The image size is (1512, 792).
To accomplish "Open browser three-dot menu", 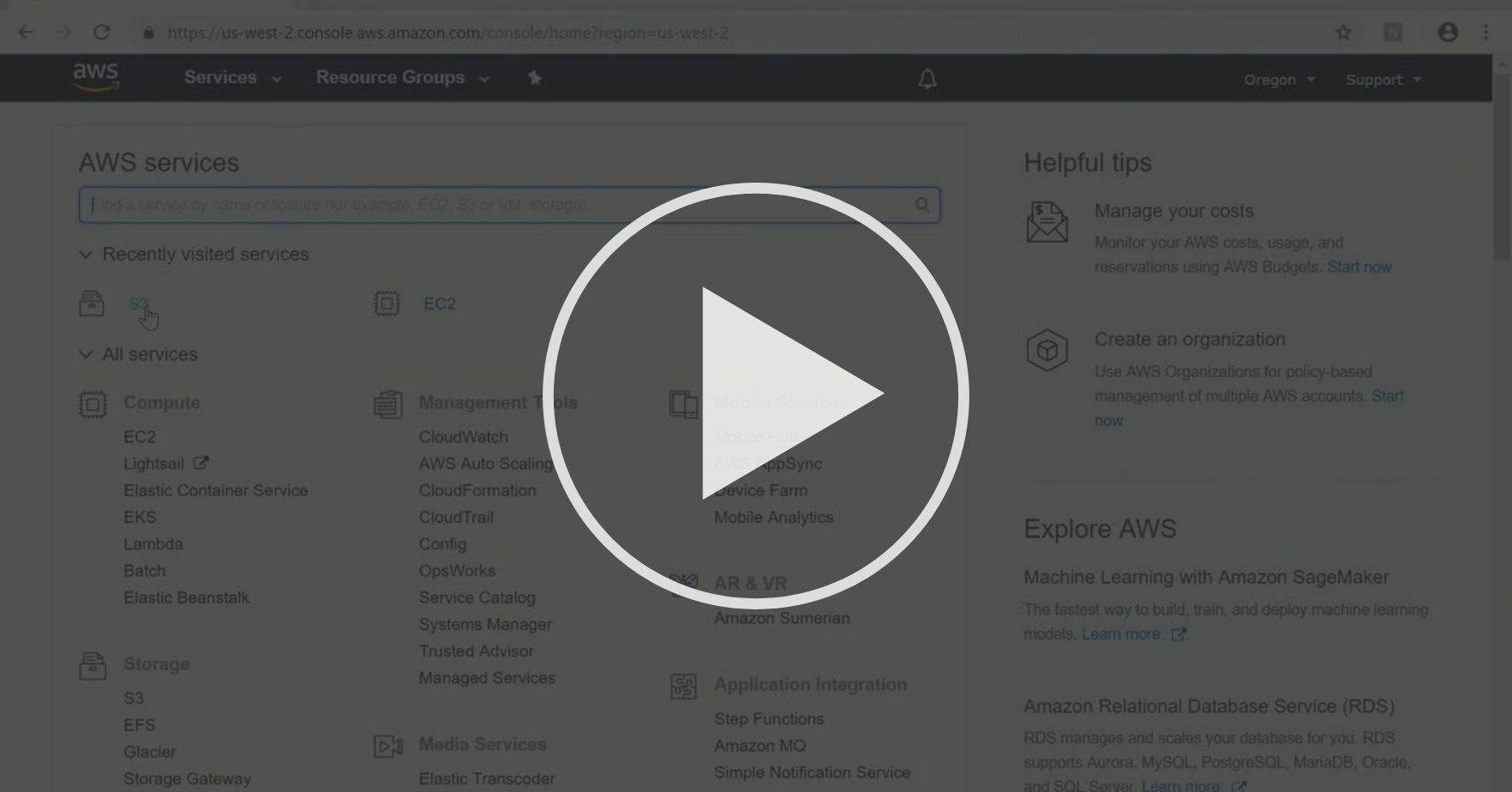I will tap(1486, 32).
